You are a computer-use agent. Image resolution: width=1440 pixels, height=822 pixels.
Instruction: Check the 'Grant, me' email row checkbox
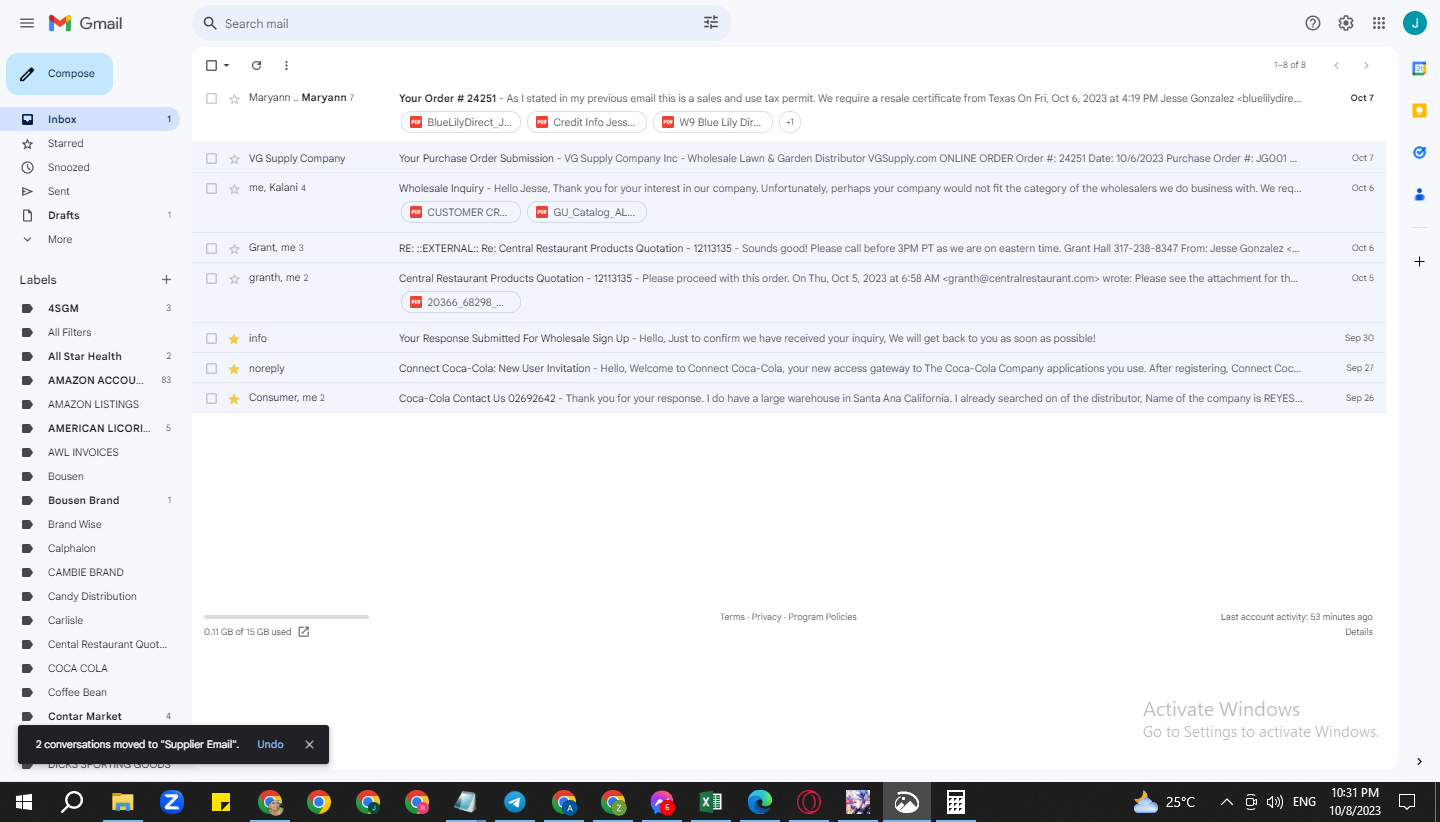pos(211,248)
